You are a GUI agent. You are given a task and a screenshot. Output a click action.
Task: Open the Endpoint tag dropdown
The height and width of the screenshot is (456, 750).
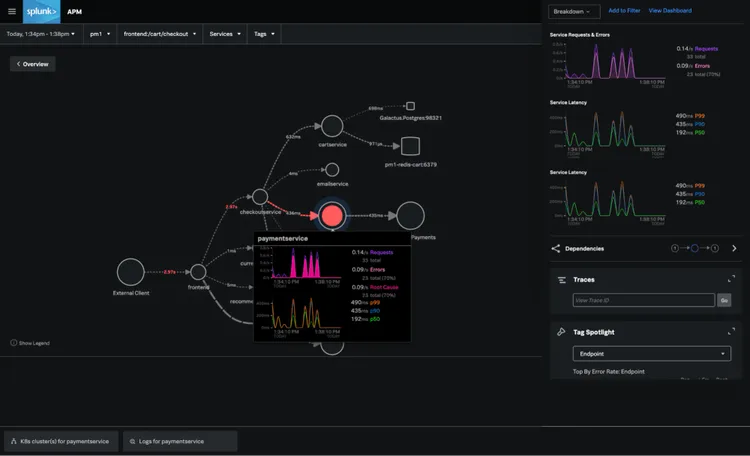click(x=652, y=353)
